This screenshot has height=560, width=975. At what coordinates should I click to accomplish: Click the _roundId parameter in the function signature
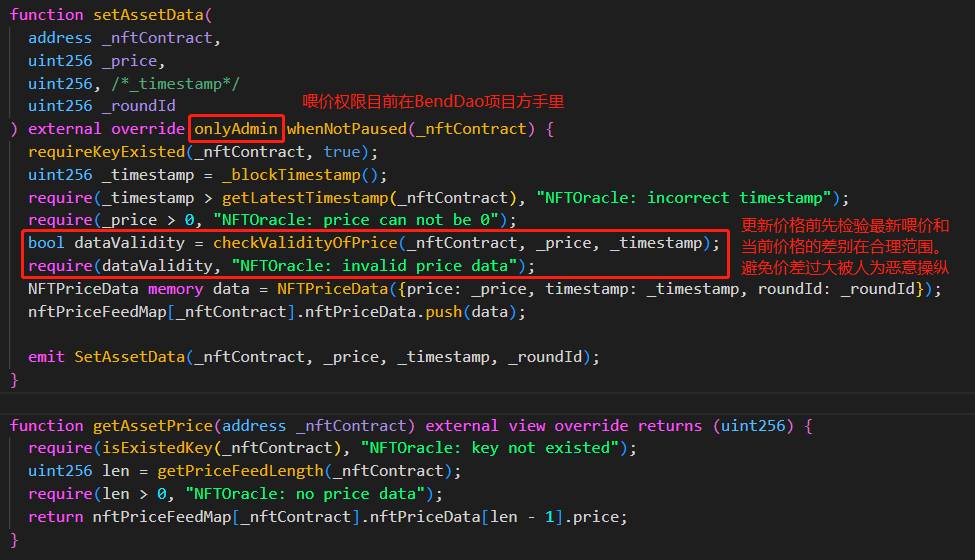139,106
